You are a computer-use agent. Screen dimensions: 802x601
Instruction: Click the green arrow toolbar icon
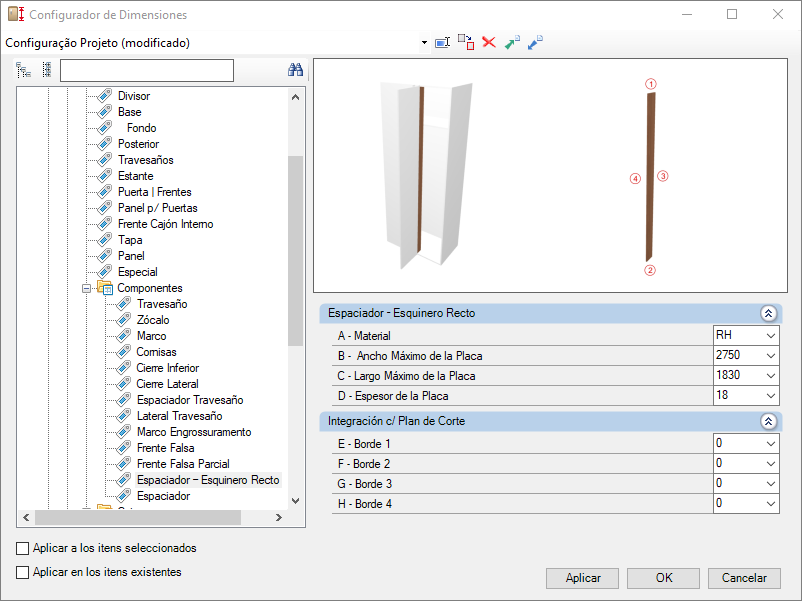tap(512, 42)
